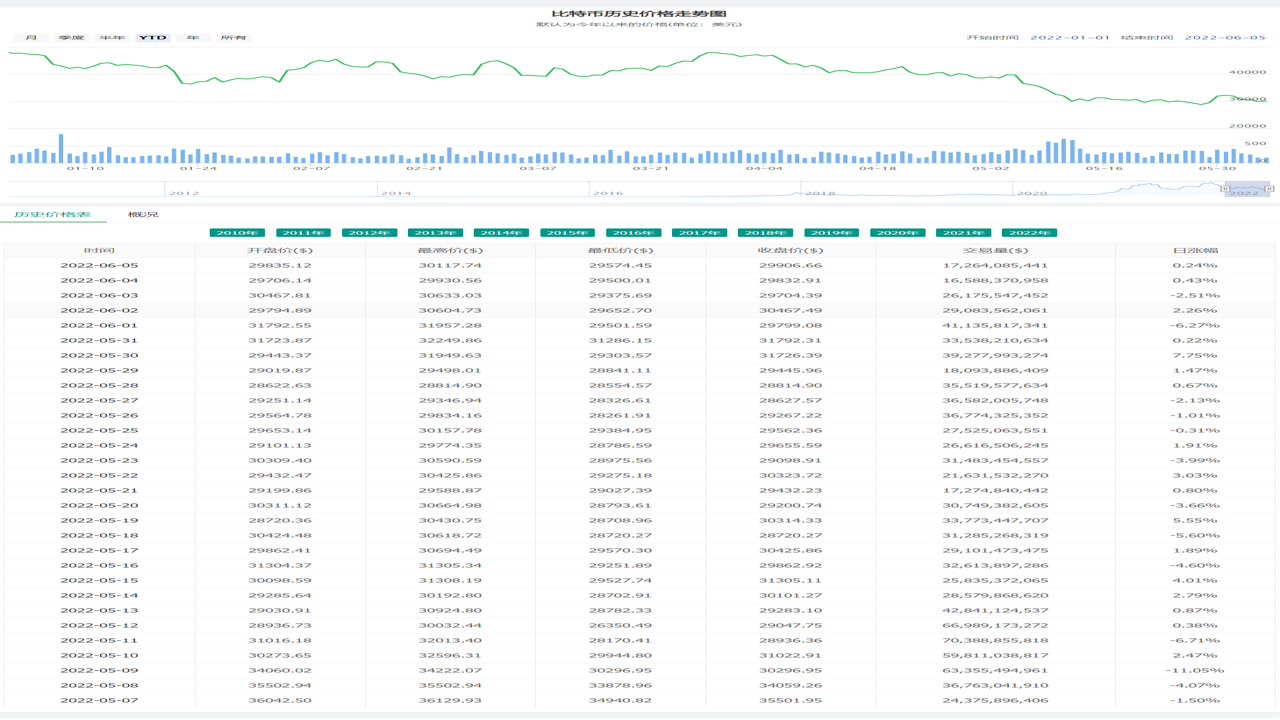Select the 2022-05-12 date cell
The image size is (1280, 720).
coord(99,625)
